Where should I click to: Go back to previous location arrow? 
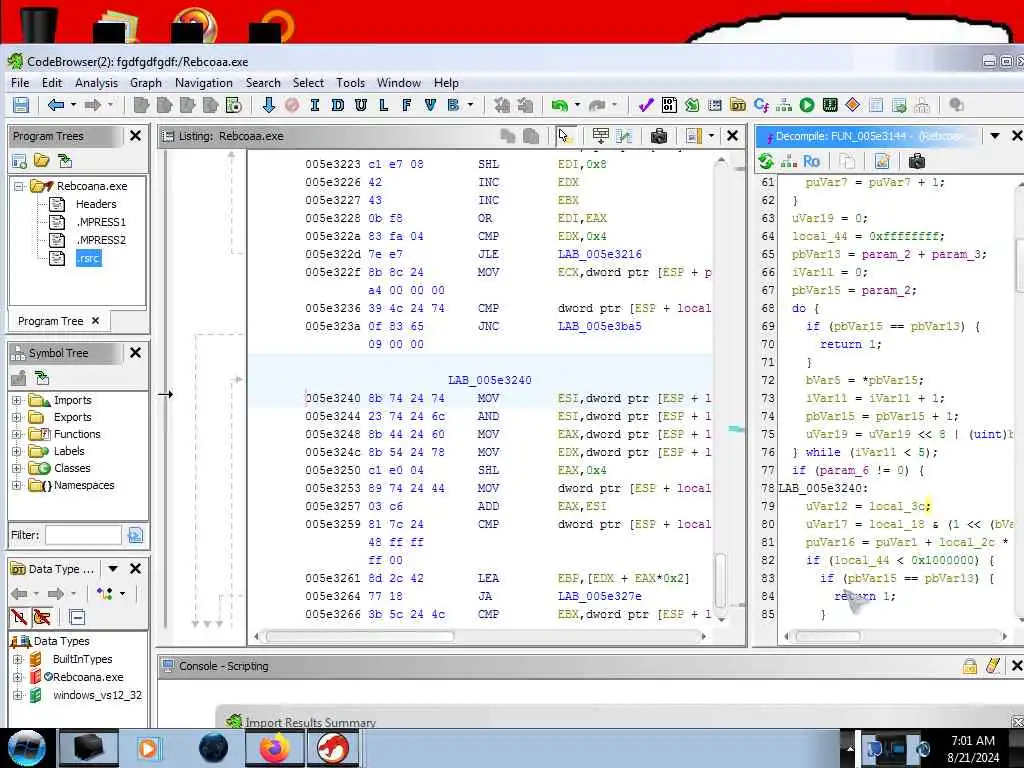[x=56, y=104]
